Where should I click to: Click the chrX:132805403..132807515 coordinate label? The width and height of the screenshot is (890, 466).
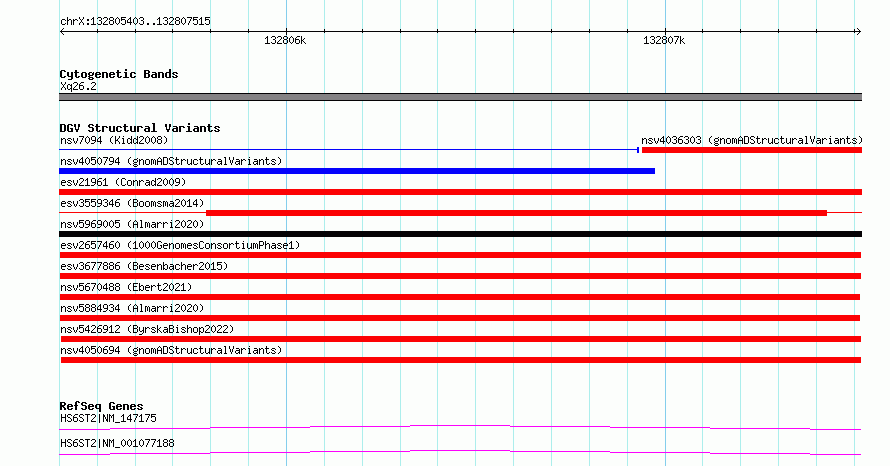135,22
